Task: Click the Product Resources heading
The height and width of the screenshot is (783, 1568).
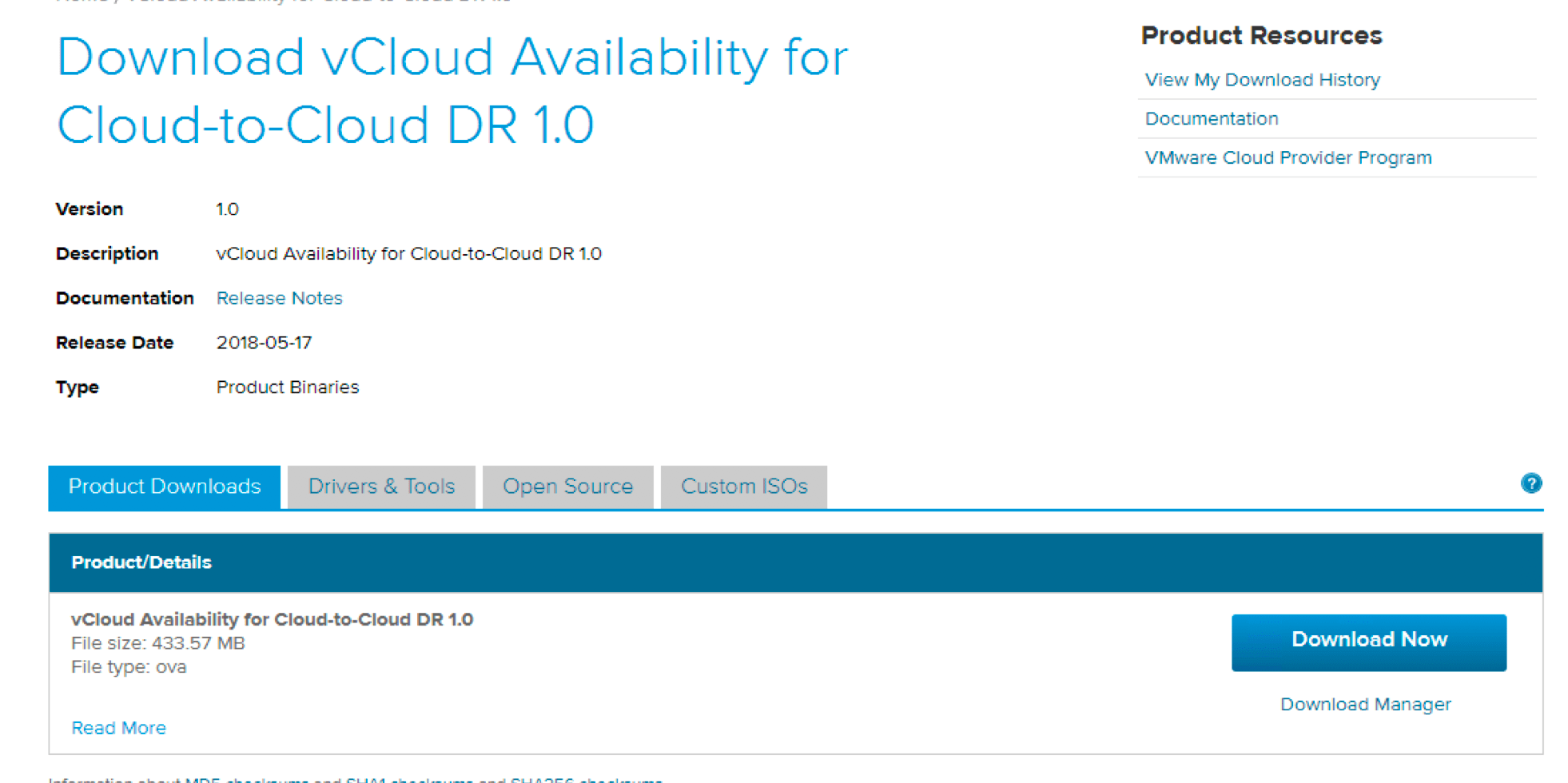Action: pyautogui.click(x=1261, y=35)
